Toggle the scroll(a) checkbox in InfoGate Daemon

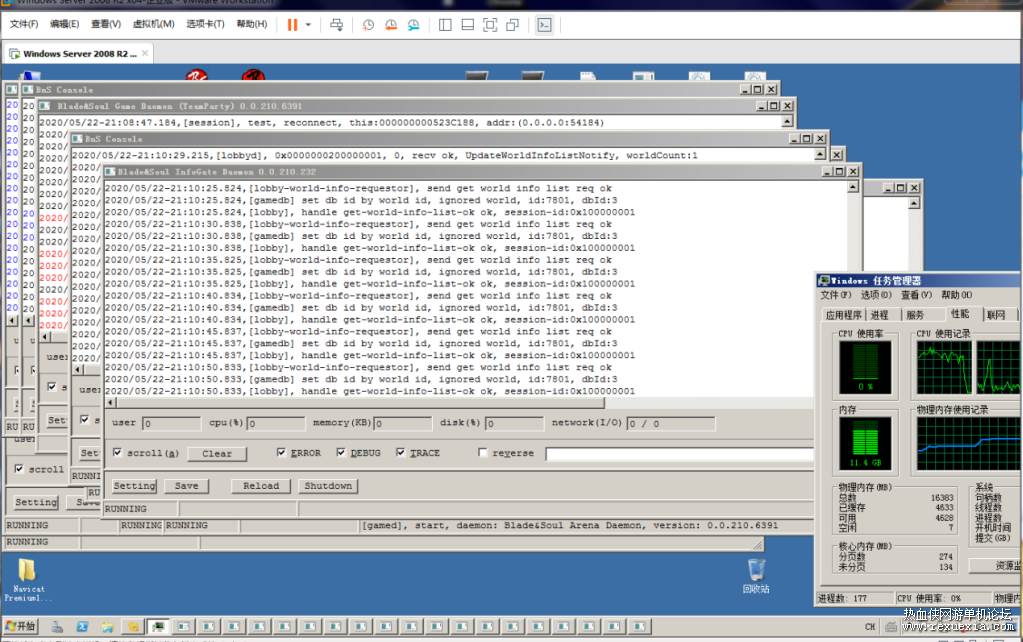(x=117, y=452)
